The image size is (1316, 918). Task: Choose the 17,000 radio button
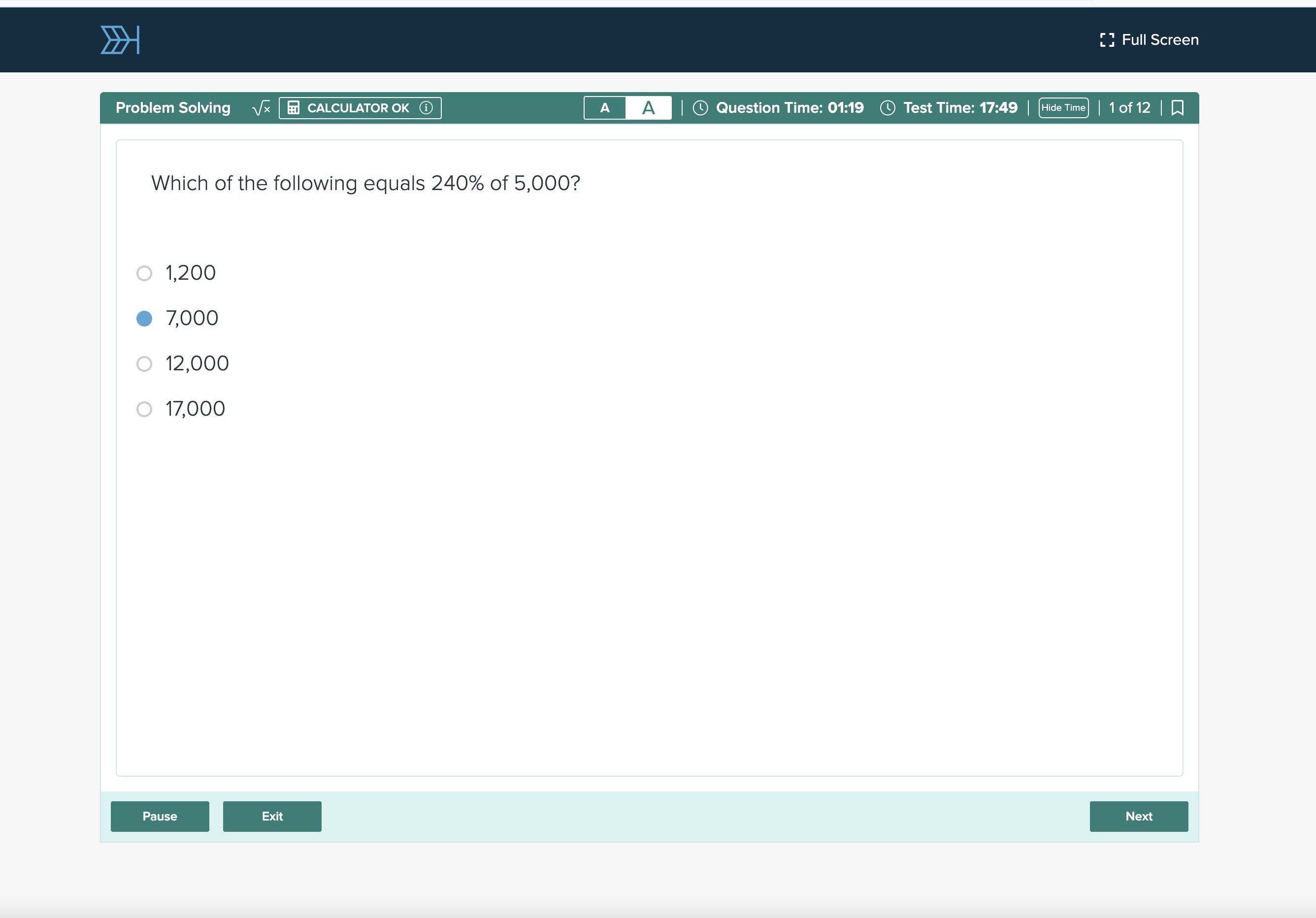click(144, 409)
